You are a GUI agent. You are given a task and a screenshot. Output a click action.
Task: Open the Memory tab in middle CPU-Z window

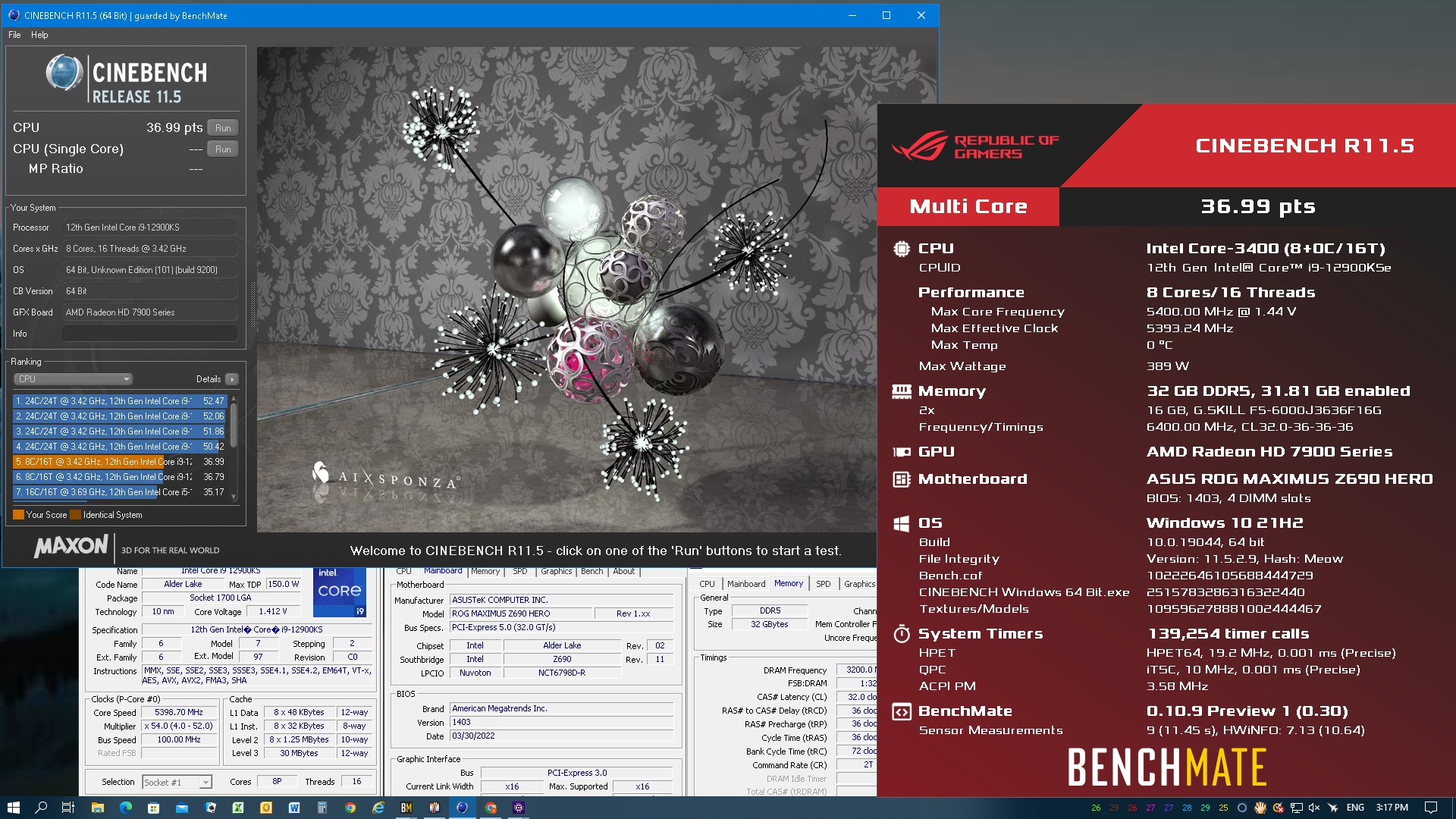click(x=485, y=571)
